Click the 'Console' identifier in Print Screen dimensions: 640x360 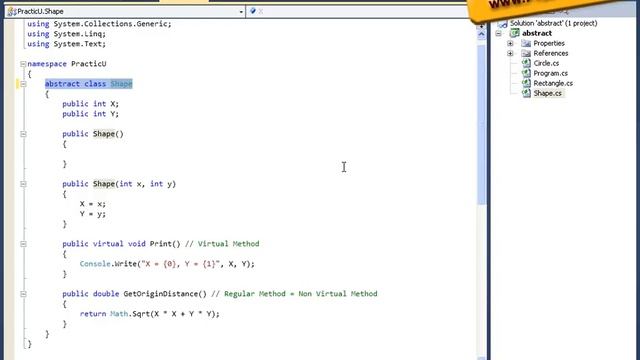pyautogui.click(x=95, y=264)
